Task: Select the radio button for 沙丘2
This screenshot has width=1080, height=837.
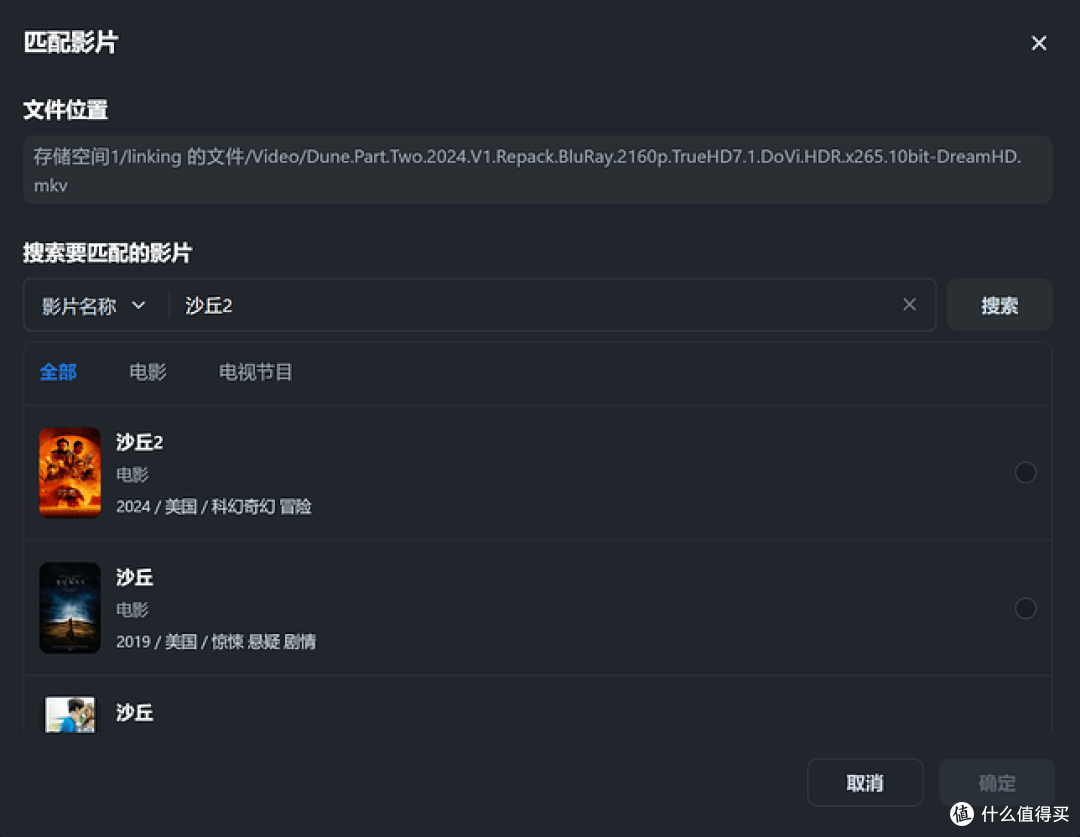Action: [1025, 472]
